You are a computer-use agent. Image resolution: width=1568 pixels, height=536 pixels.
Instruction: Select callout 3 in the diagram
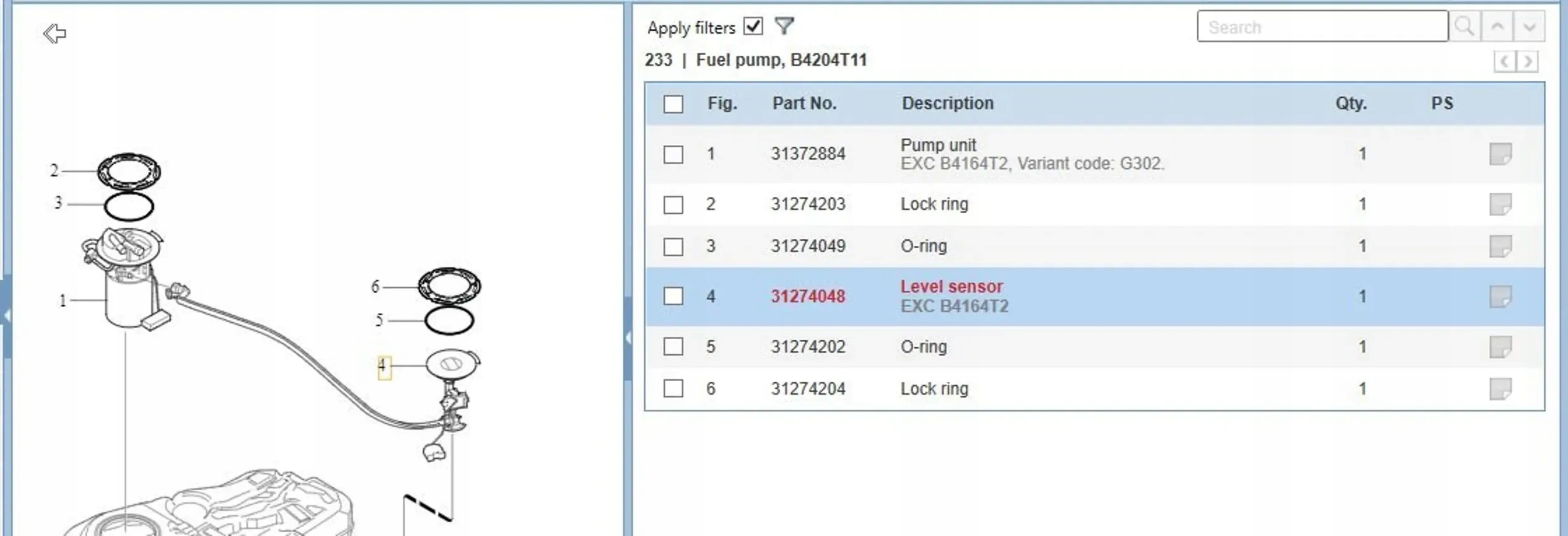pyautogui.click(x=58, y=203)
